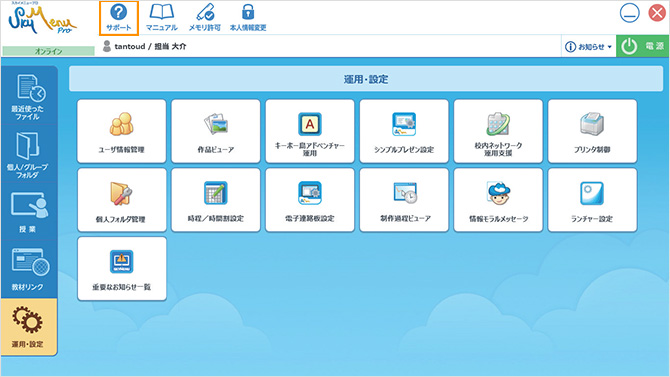Image resolution: width=670 pixels, height=377 pixels.
Task: Click the green 電源 power button
Action: 643,46
